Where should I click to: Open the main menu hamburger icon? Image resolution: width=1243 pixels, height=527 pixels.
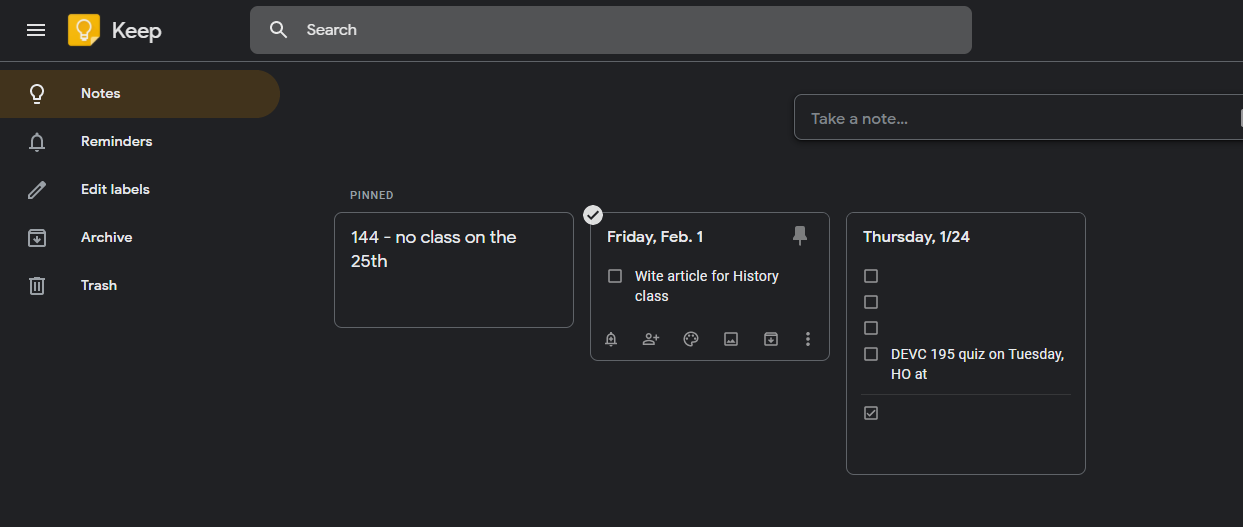(x=36, y=30)
